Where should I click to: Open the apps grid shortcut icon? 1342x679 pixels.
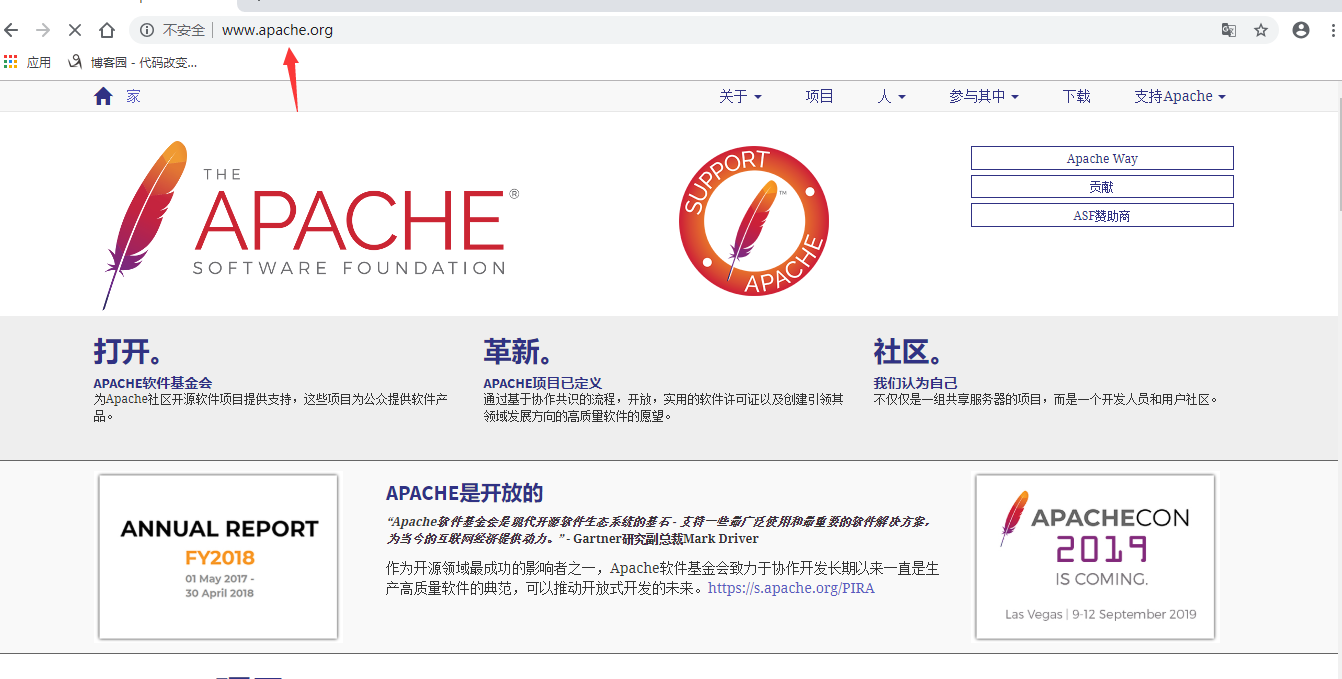click(11, 61)
